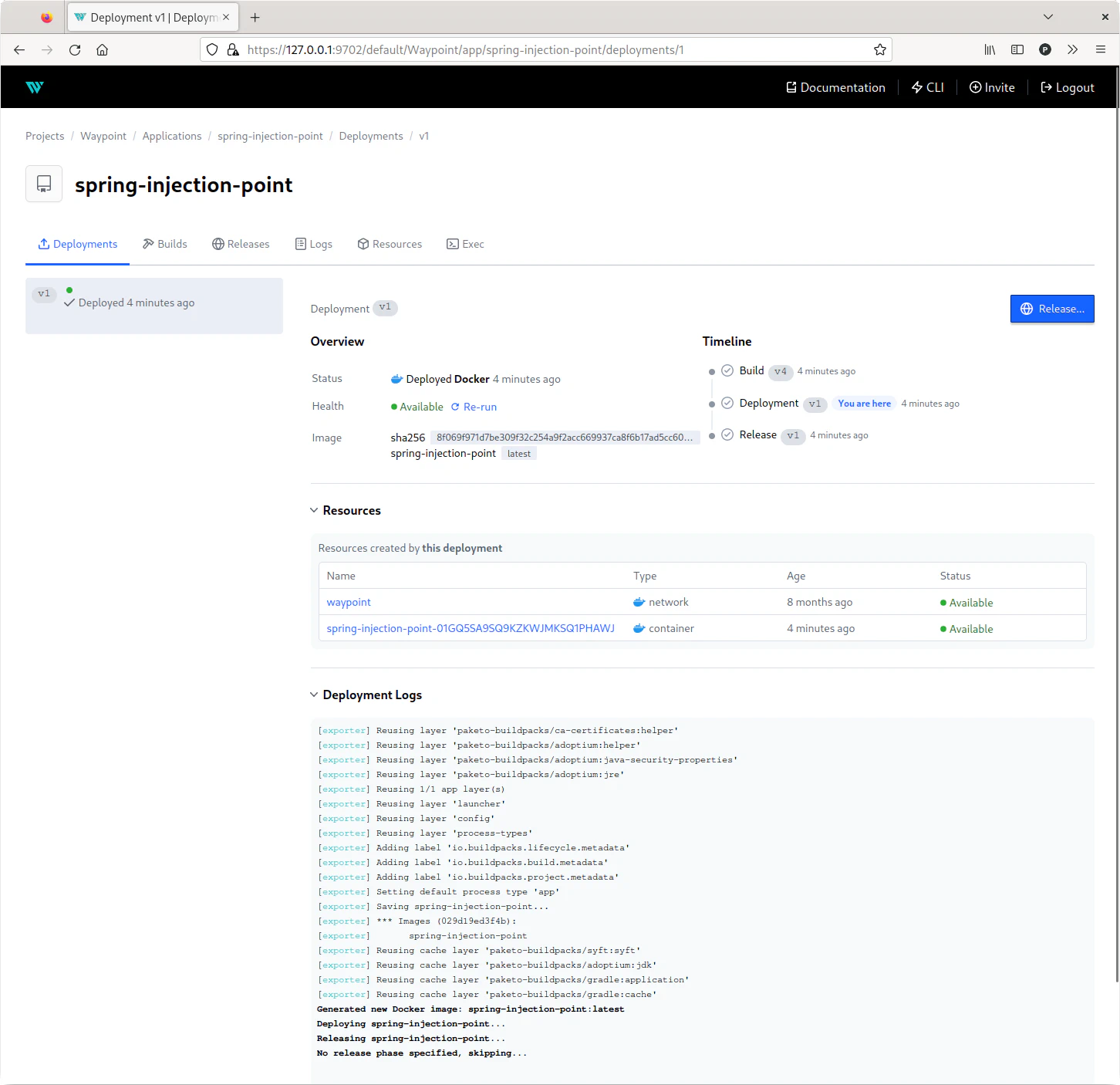The height and width of the screenshot is (1085, 1120).
Task: Click the application icon beside spring-injection-point title
Action: tap(44, 184)
